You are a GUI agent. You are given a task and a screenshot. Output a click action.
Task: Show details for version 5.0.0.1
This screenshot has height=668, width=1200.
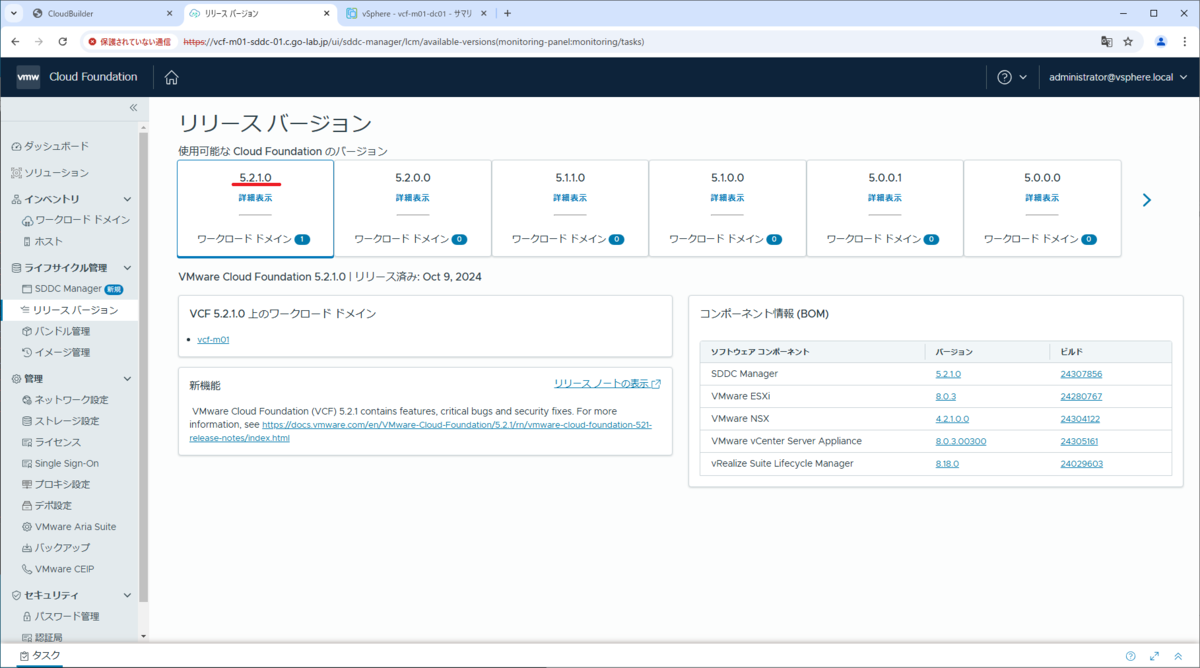[884, 198]
